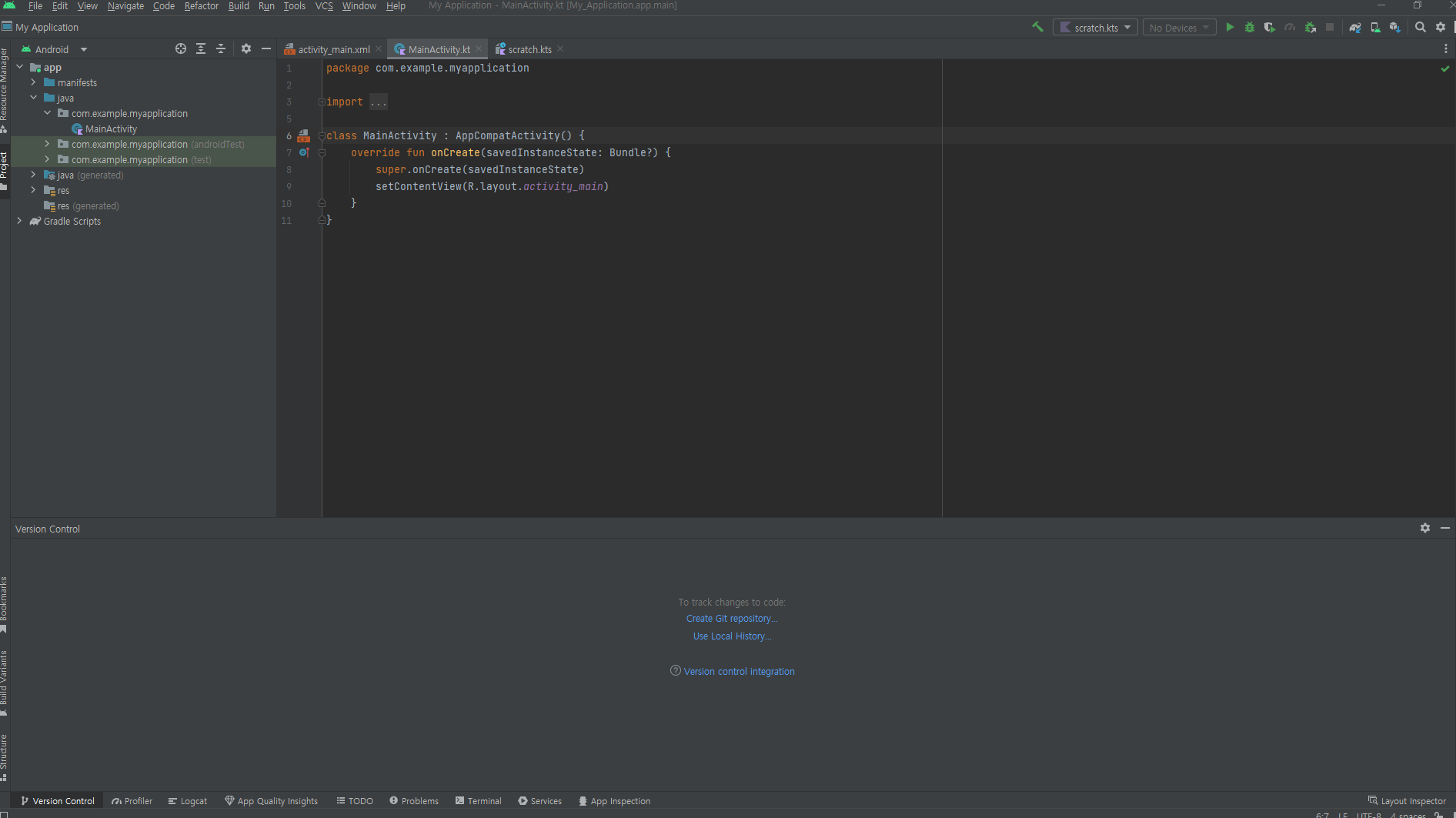Open the Refactor menu

point(202,6)
